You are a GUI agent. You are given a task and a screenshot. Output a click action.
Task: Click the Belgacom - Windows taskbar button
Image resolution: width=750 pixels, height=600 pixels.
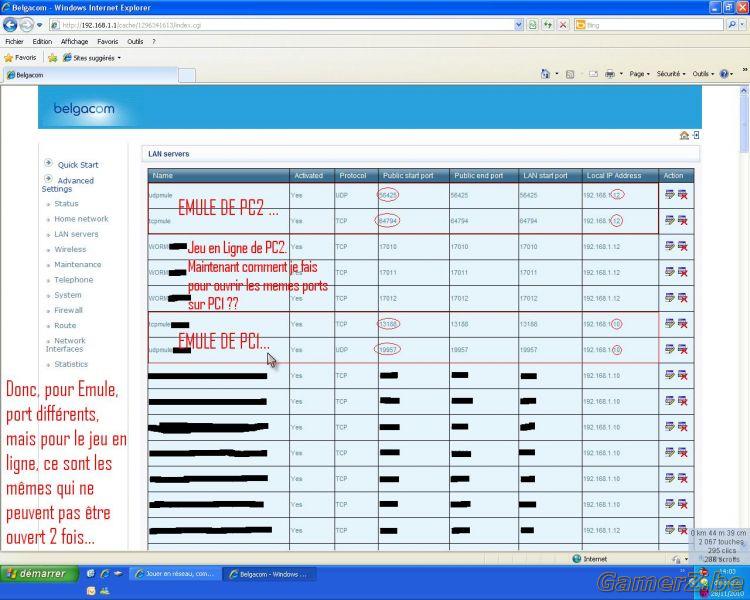click(269, 574)
